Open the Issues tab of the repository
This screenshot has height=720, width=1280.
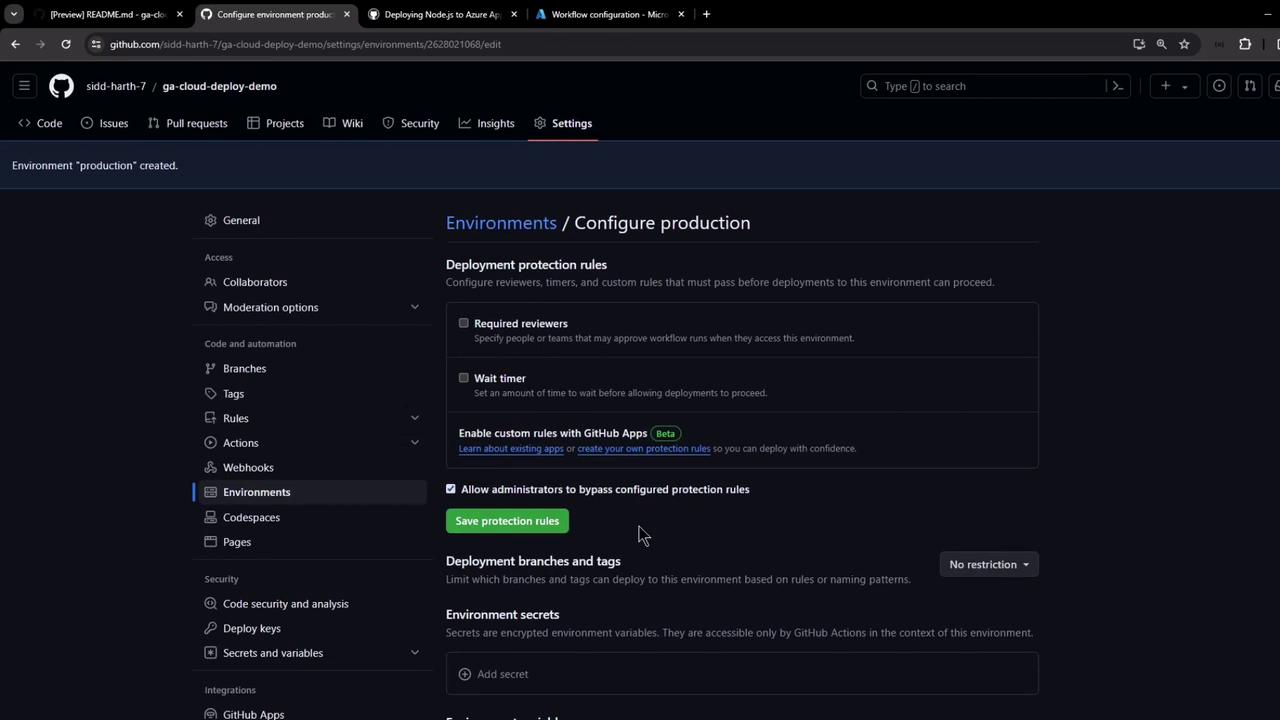pos(104,123)
